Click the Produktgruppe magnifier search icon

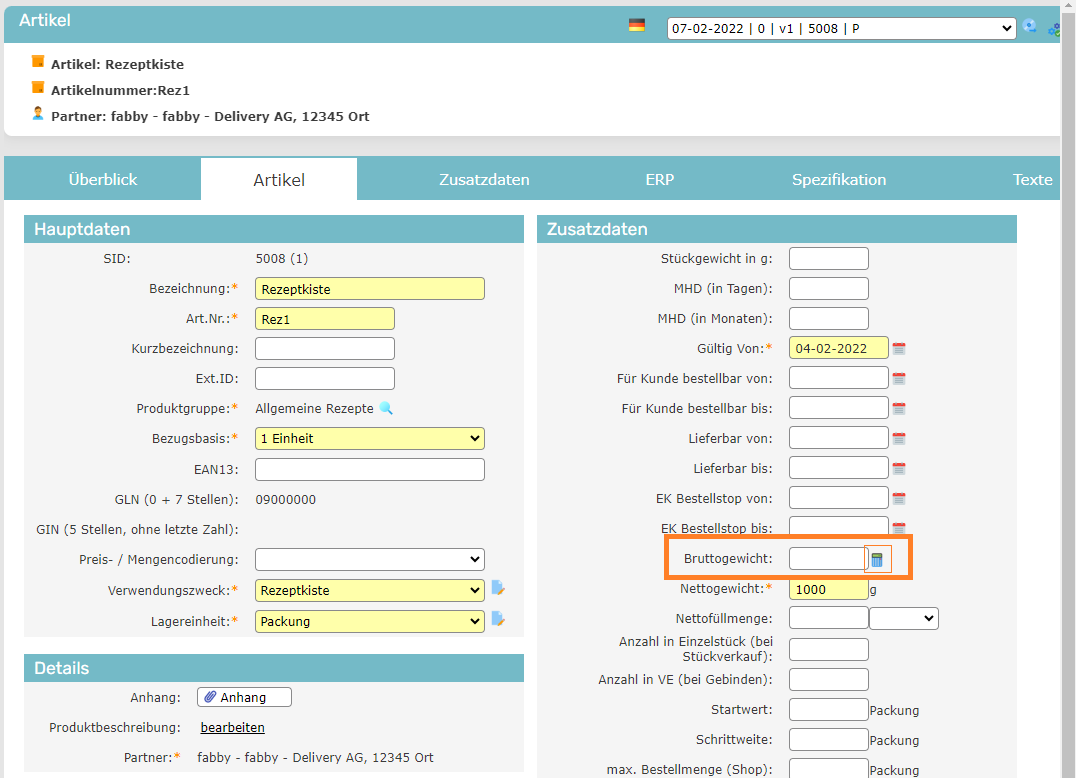click(386, 408)
